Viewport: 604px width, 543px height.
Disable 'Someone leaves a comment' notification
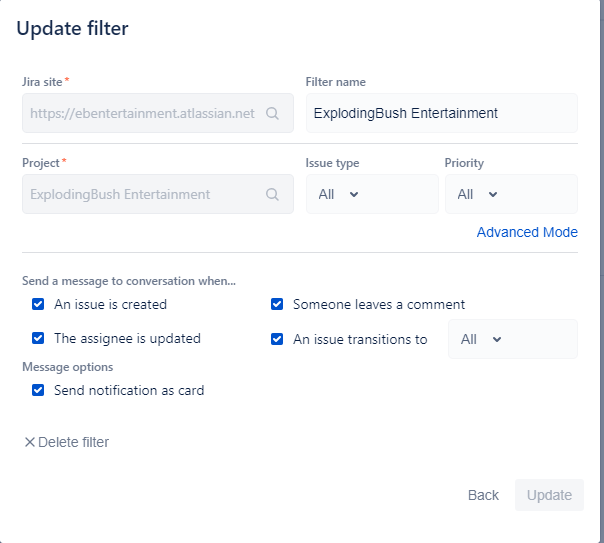click(x=277, y=304)
